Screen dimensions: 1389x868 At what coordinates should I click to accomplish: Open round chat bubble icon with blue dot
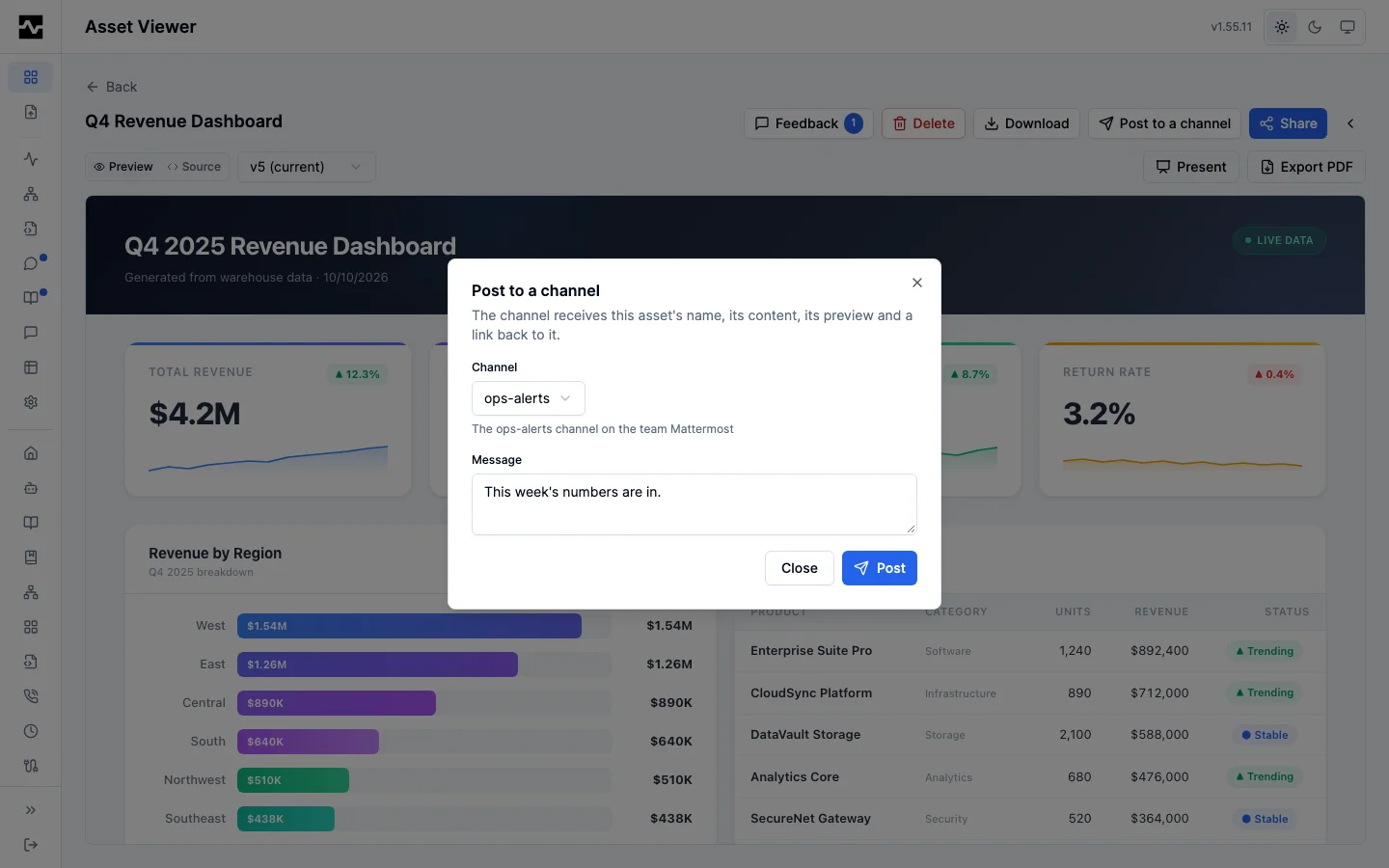click(31, 263)
